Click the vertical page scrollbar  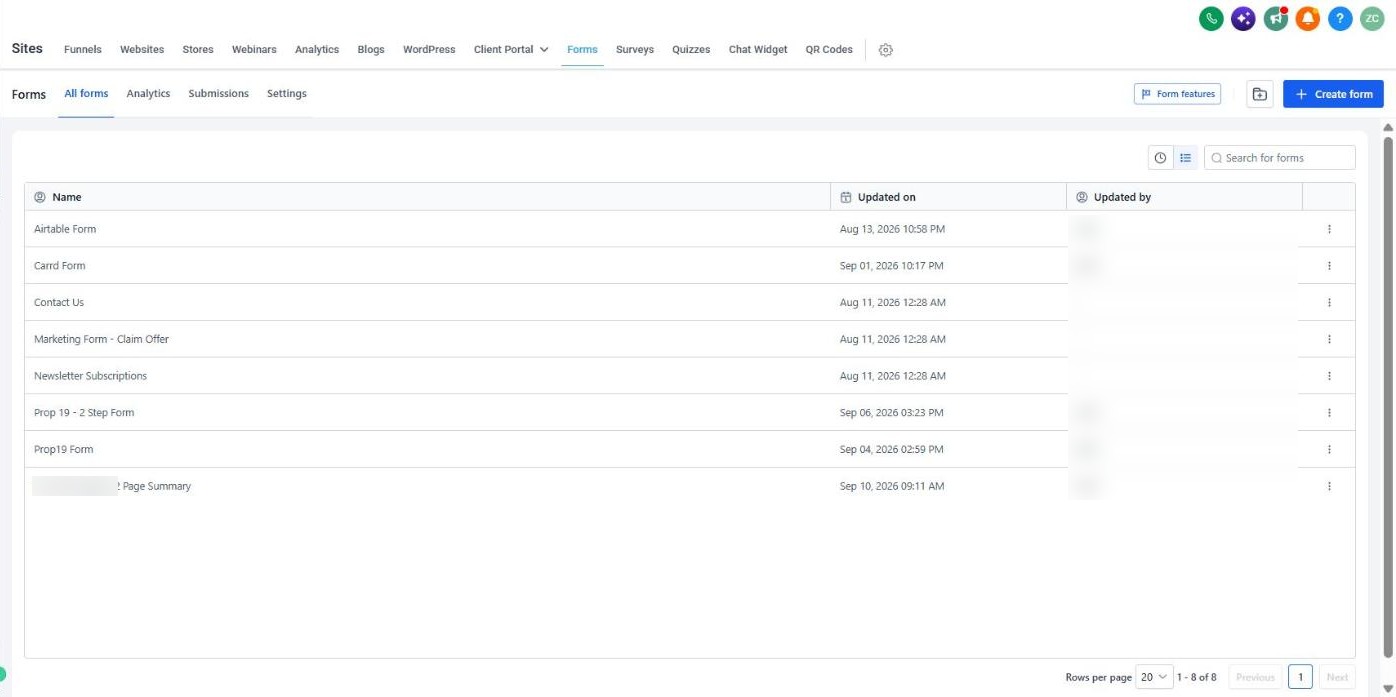[1388, 400]
